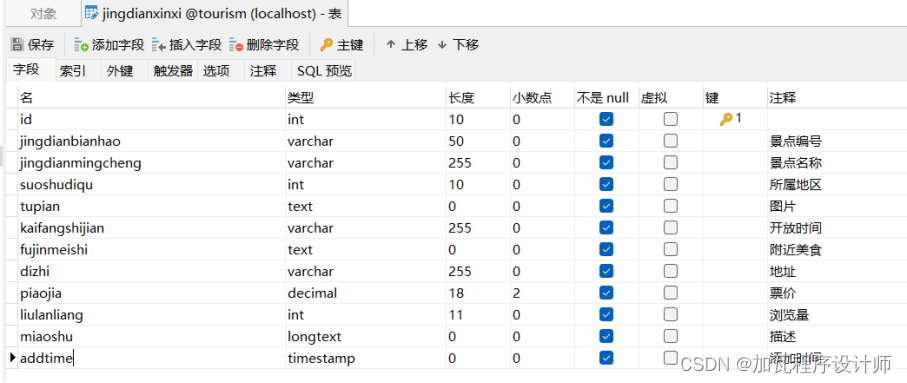Click the Insert Field (插入字段) icon
This screenshot has width=907, height=383.
pos(159,45)
